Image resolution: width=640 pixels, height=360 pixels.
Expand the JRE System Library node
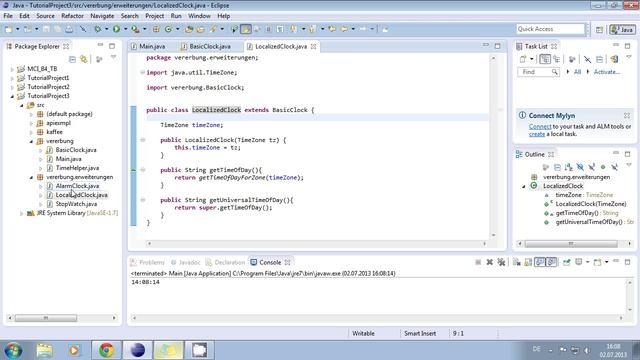22,213
